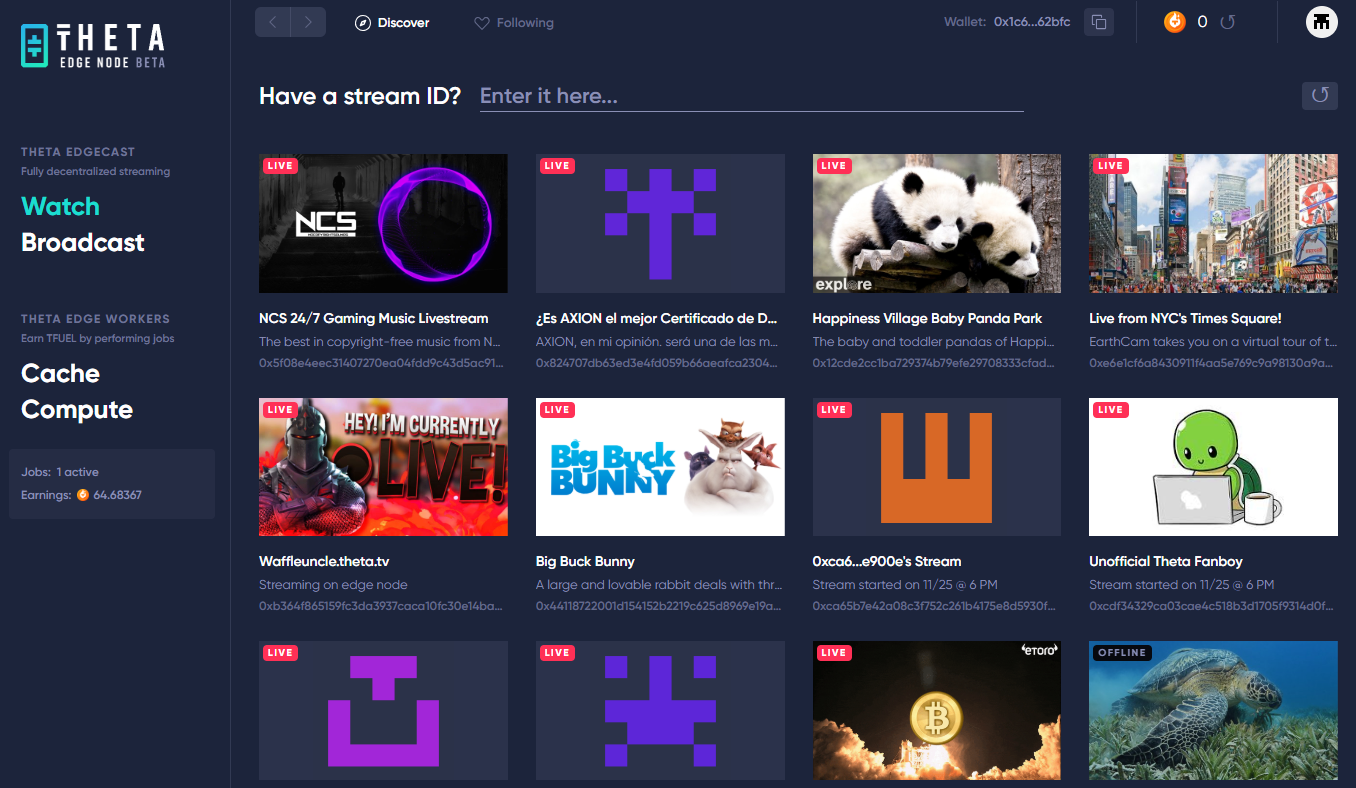1356x788 pixels.
Task: Refresh the stream list with the reload button
Action: (x=1320, y=95)
